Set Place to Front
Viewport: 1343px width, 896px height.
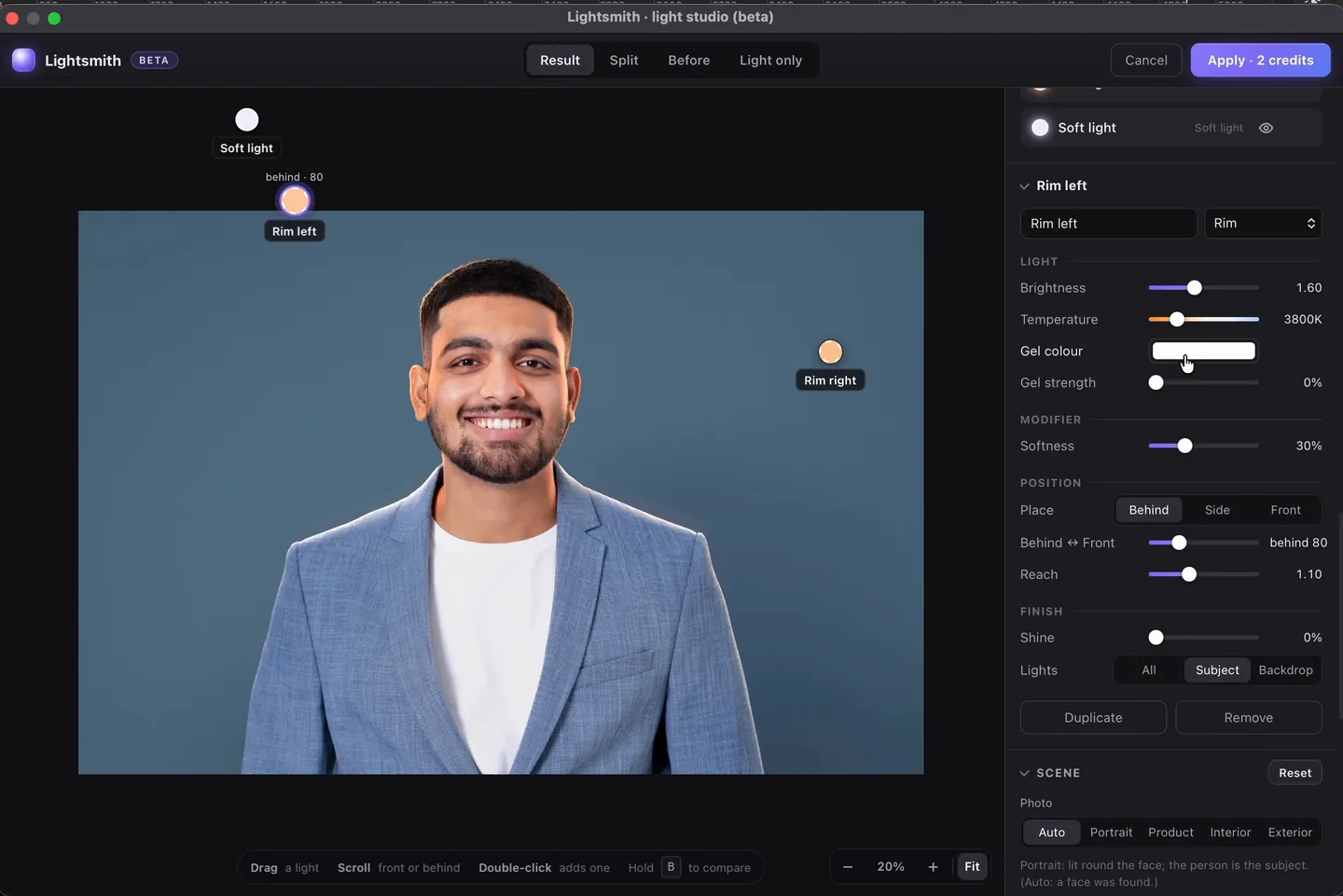[x=1285, y=510]
